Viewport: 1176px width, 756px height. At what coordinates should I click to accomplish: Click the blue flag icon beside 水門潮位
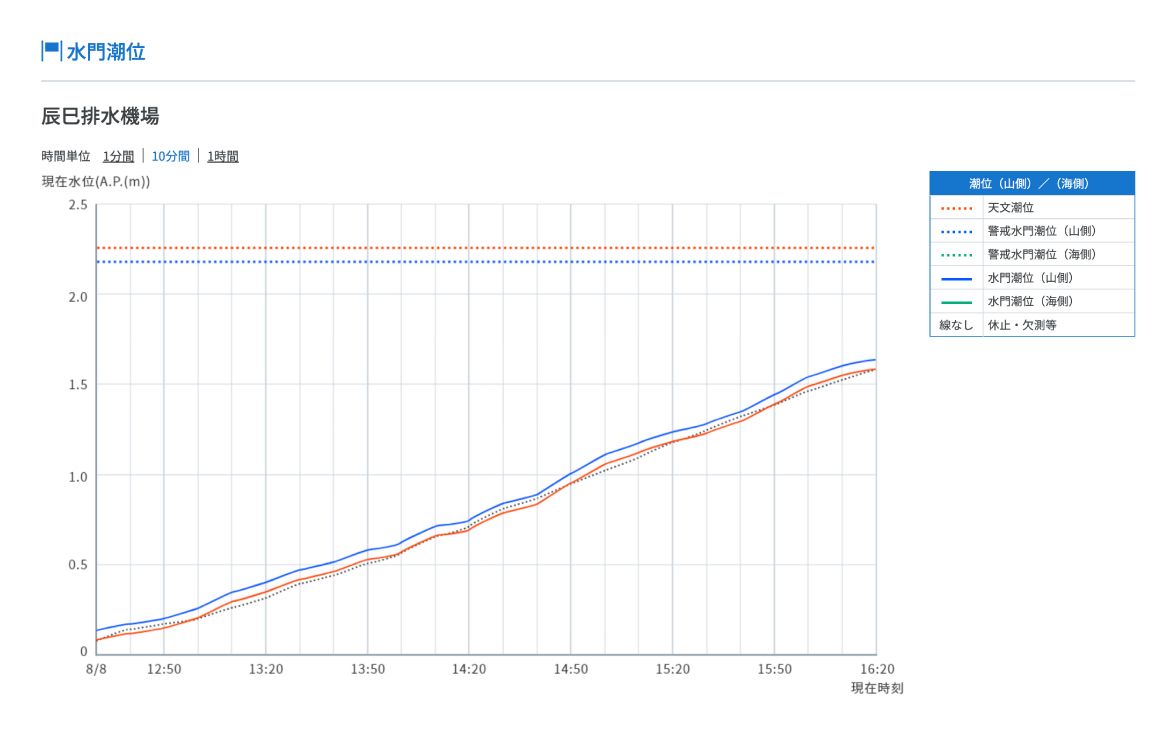pyautogui.click(x=51, y=51)
